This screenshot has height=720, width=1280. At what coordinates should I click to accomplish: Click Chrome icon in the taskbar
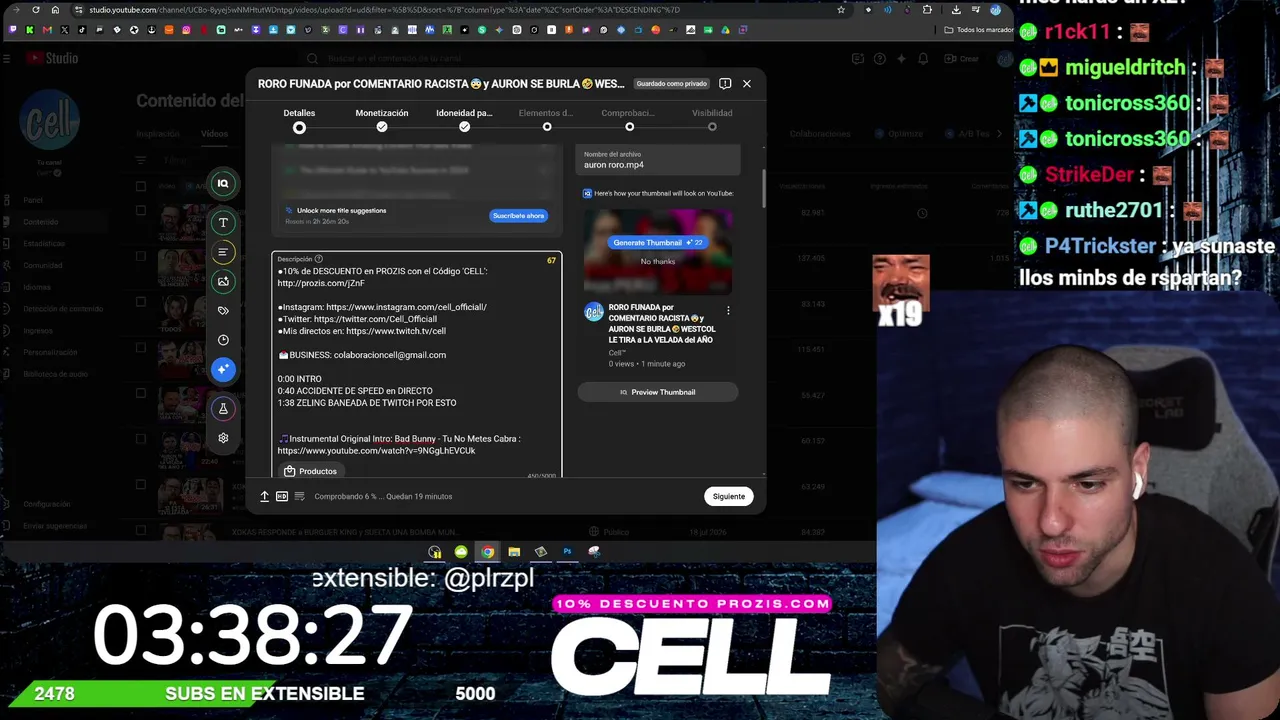pos(487,552)
